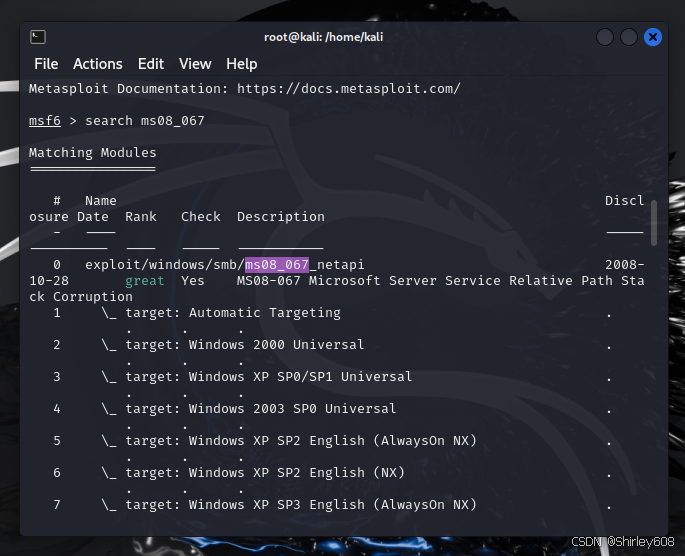Click the minimize circle button in title bar
This screenshot has height=556, width=685.
605,37
